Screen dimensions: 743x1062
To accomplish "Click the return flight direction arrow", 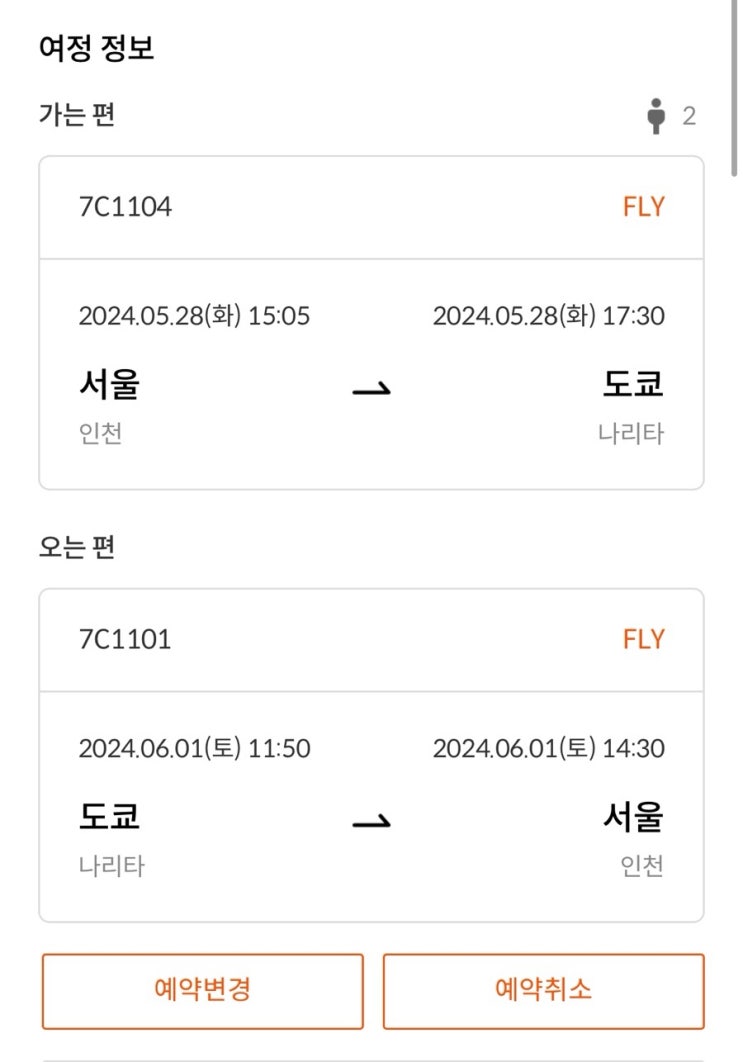I will pyautogui.click(x=371, y=821).
